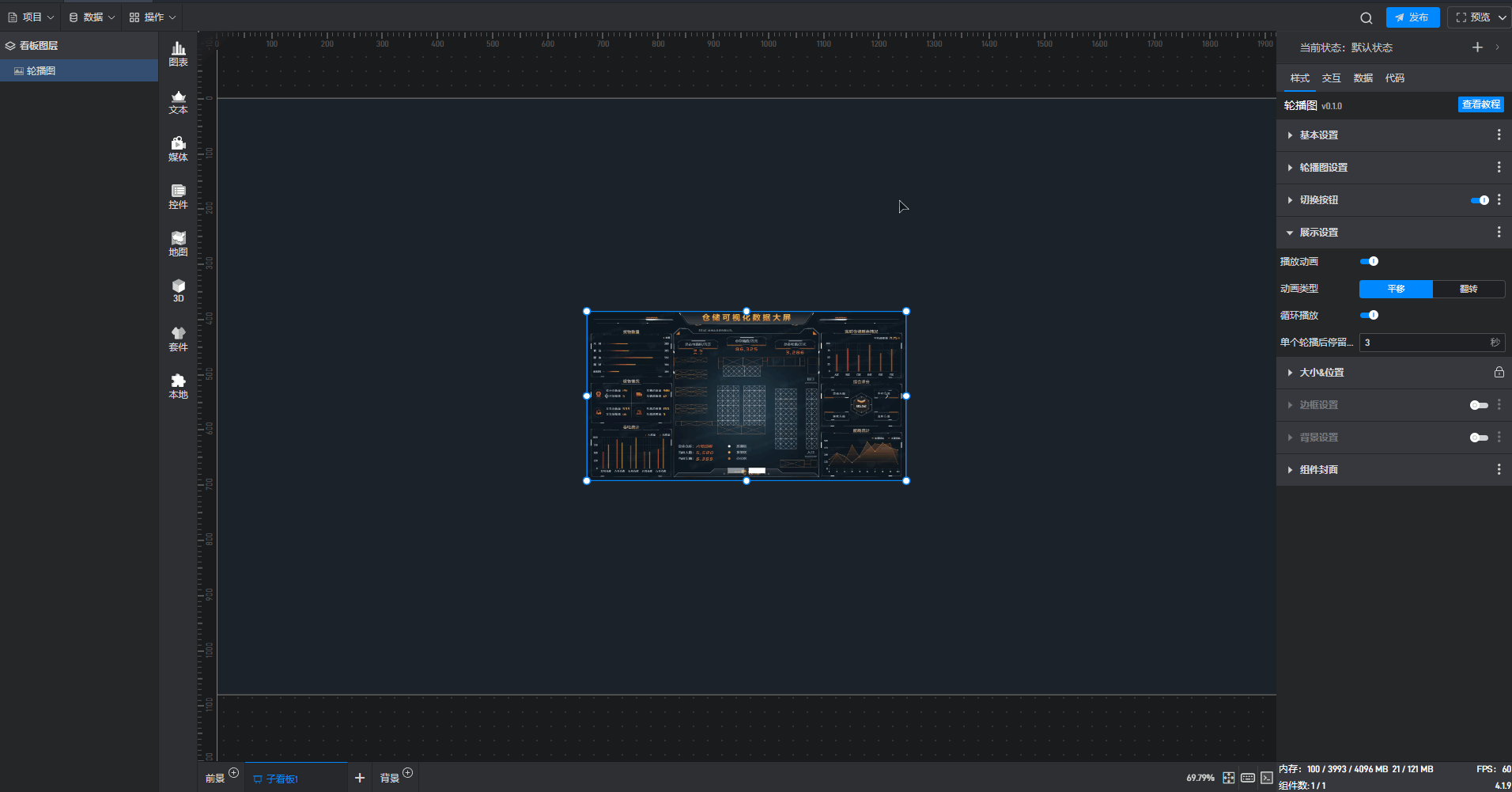The image size is (1512, 792).
Task: Collapse the 展示设置 section
Action: [x=1318, y=233]
